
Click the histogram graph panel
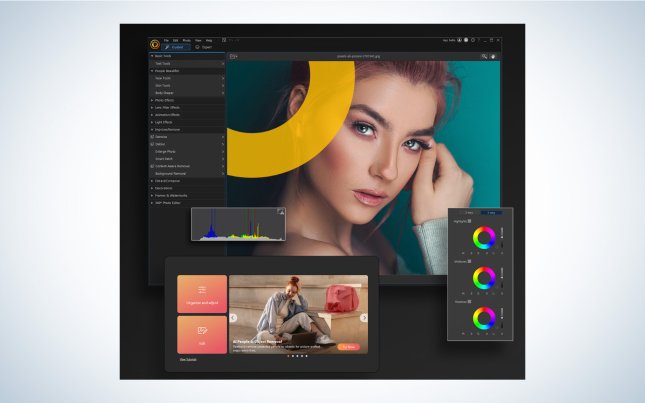(238, 225)
